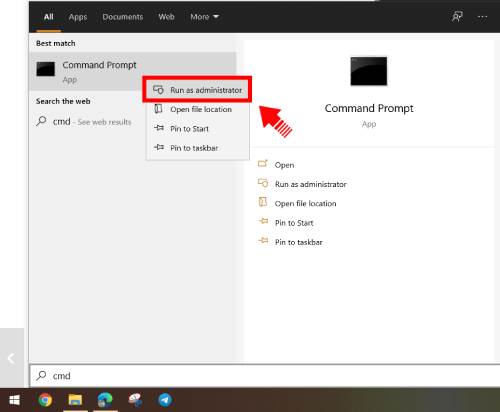Image resolution: width=500 pixels, height=412 pixels.
Task: Choose Pin to taskbar in context menu
Action: point(197,148)
